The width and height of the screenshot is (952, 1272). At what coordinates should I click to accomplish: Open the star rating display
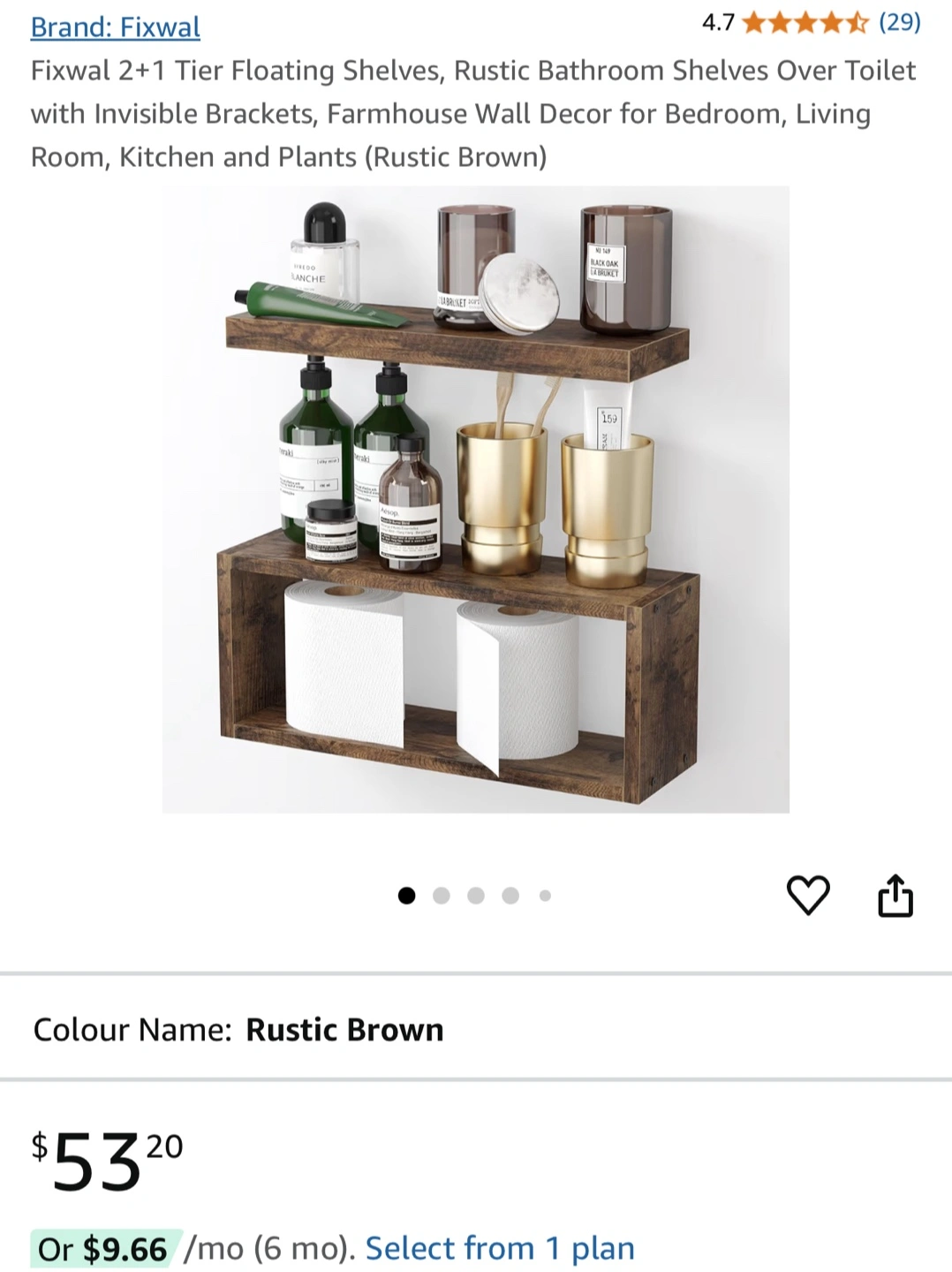pyautogui.click(x=806, y=22)
